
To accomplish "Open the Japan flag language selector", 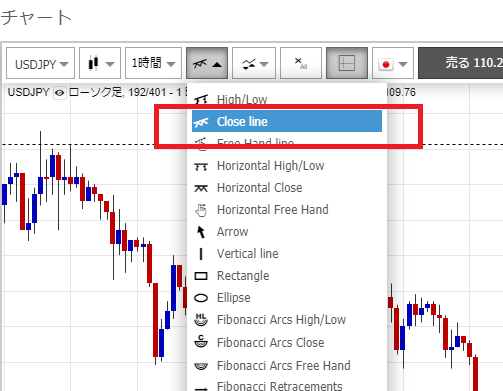I will point(393,63).
